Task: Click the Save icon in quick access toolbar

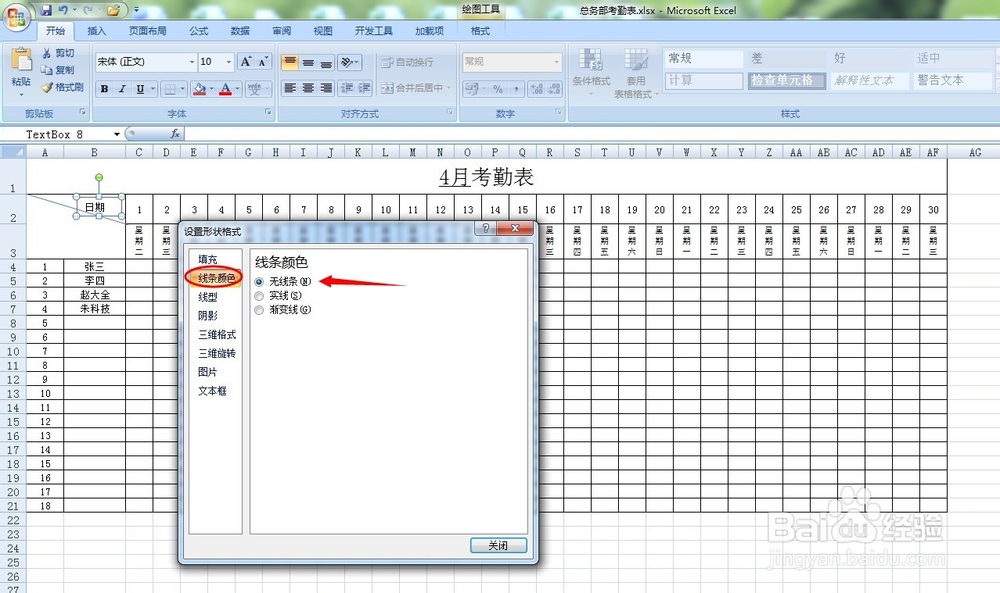Action: (46, 10)
